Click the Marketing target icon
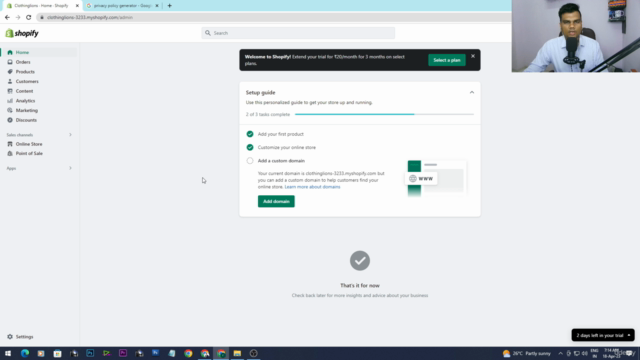The height and width of the screenshot is (360, 640). click(10, 110)
